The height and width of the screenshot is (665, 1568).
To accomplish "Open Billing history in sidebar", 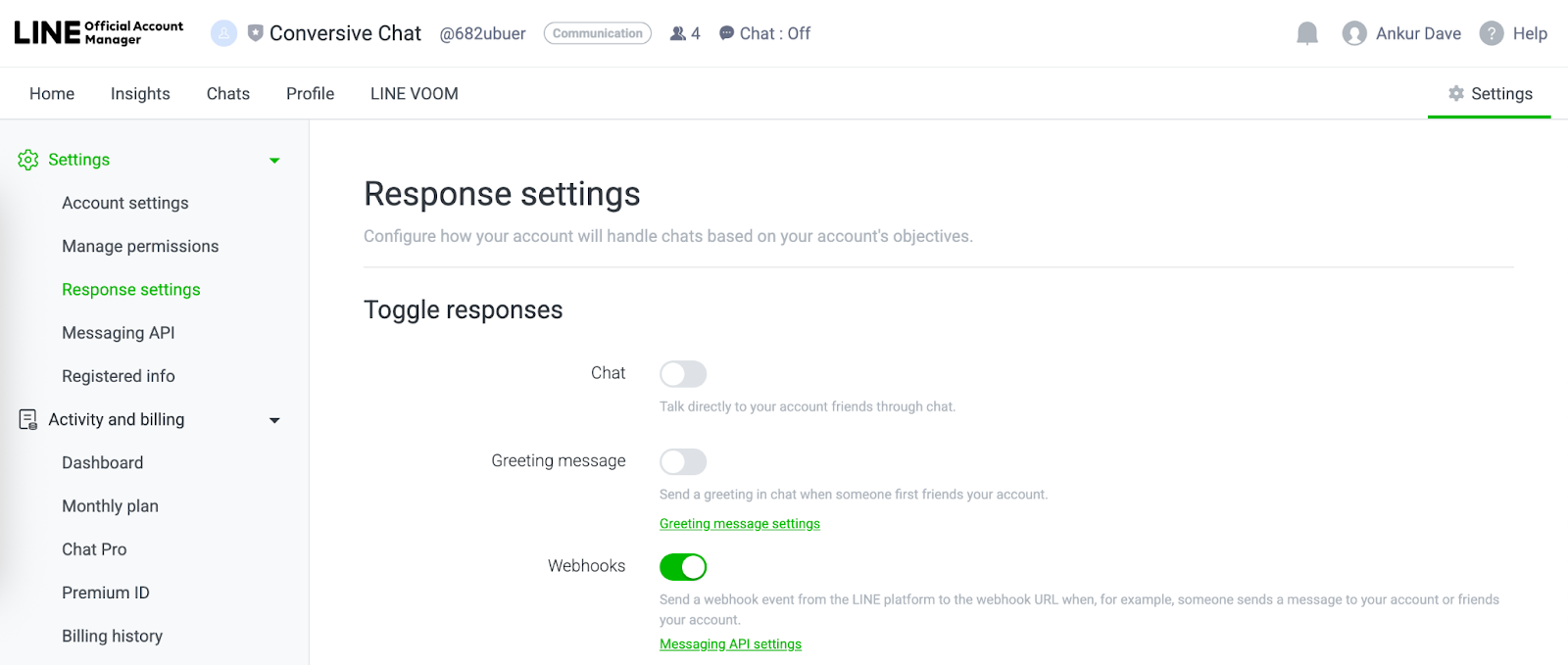I will tap(113, 636).
